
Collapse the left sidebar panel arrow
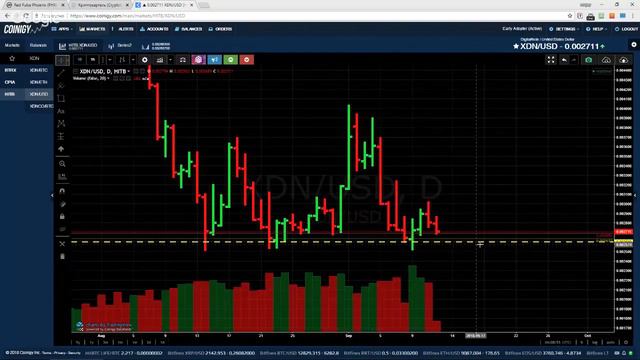(x=52, y=196)
